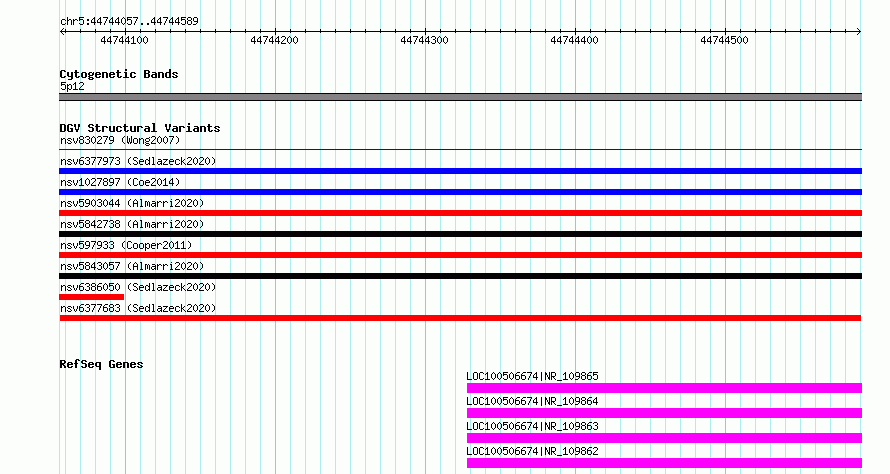Select the thin blue nsv830279 variant line
This screenshot has height=474, width=890.
pos(460,150)
